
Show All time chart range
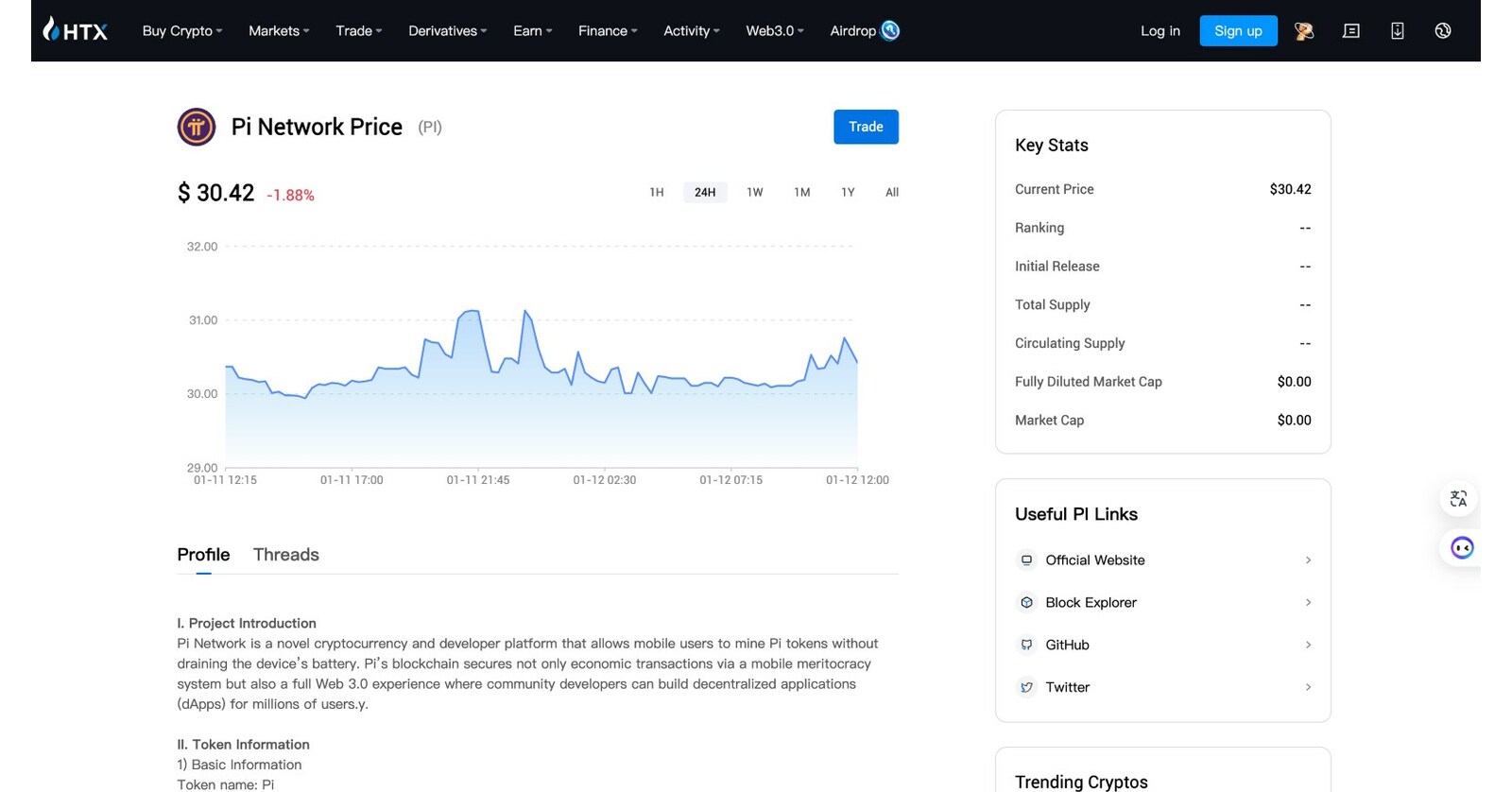coord(892,192)
